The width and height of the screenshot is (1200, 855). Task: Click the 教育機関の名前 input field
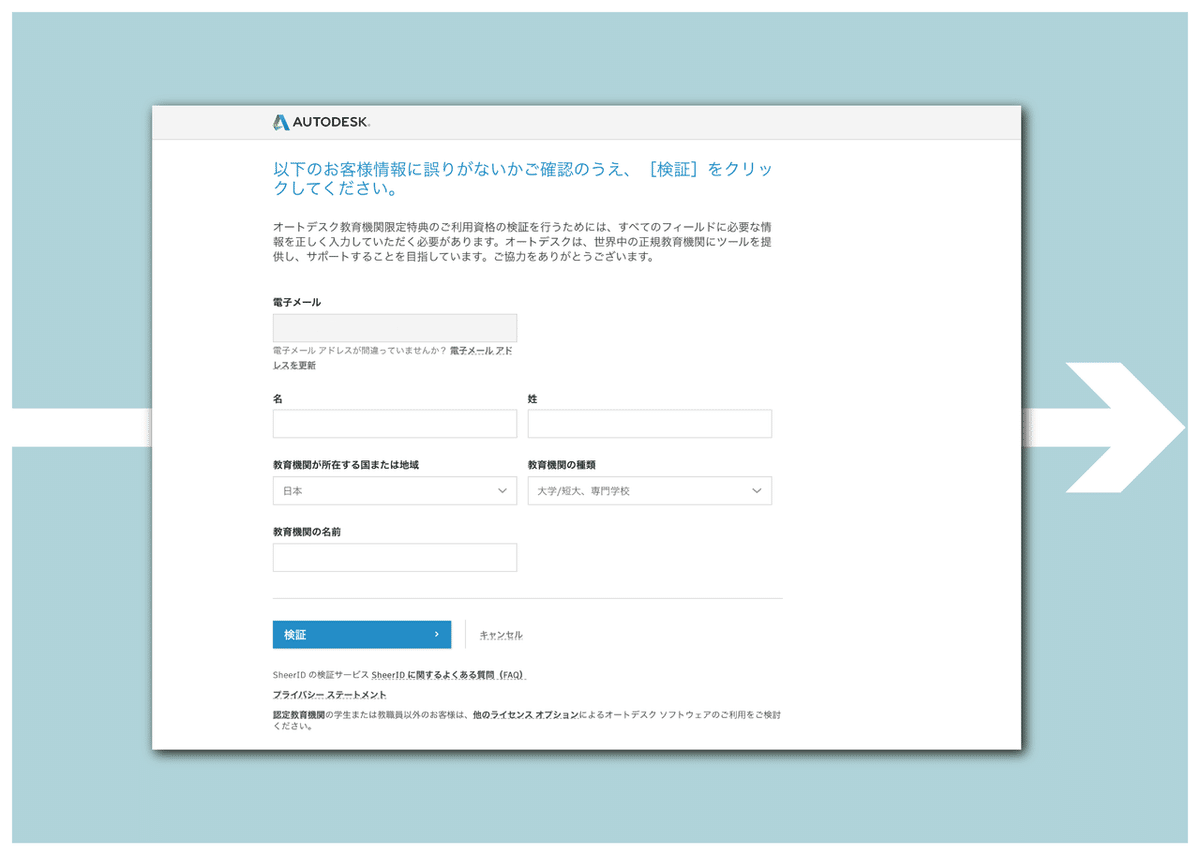click(395, 558)
